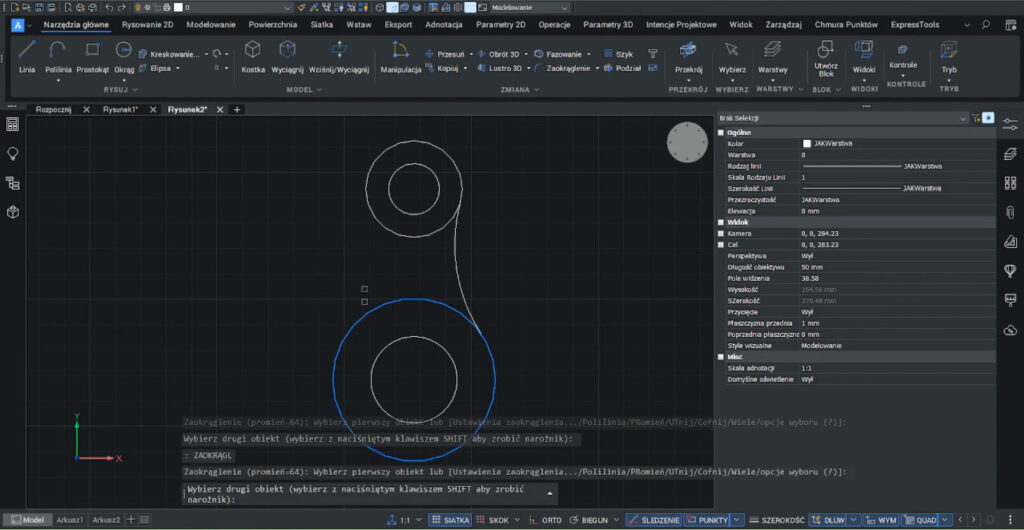Screen dimensions: 1024x530
Task: Open the ExpressTools ribbon tab
Action: (916, 25)
